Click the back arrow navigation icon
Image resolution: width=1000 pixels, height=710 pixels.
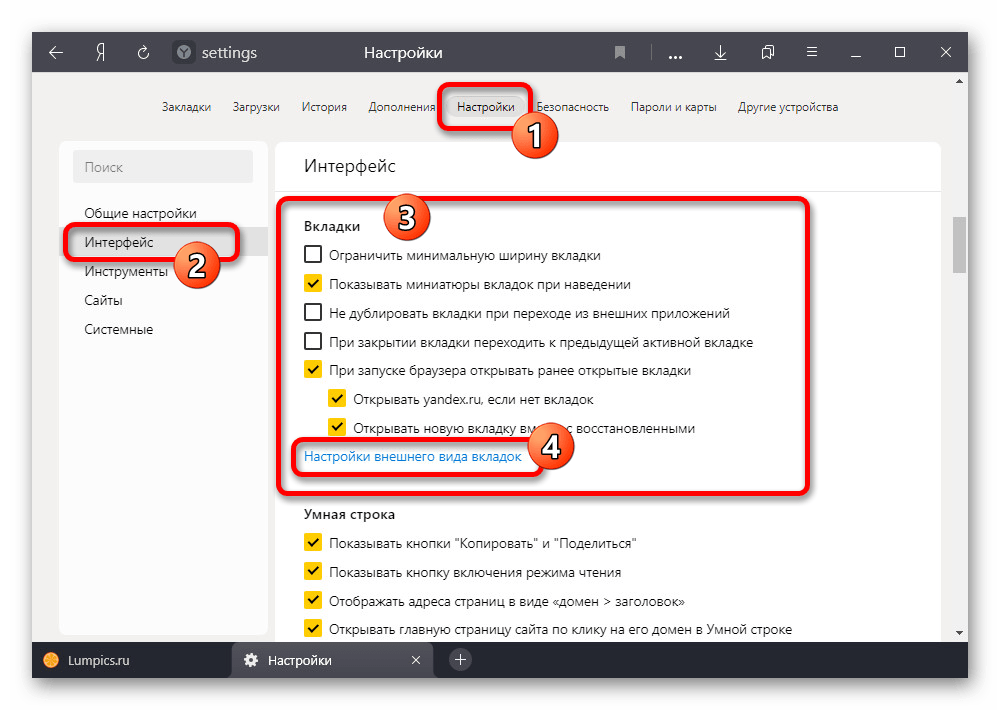56,53
